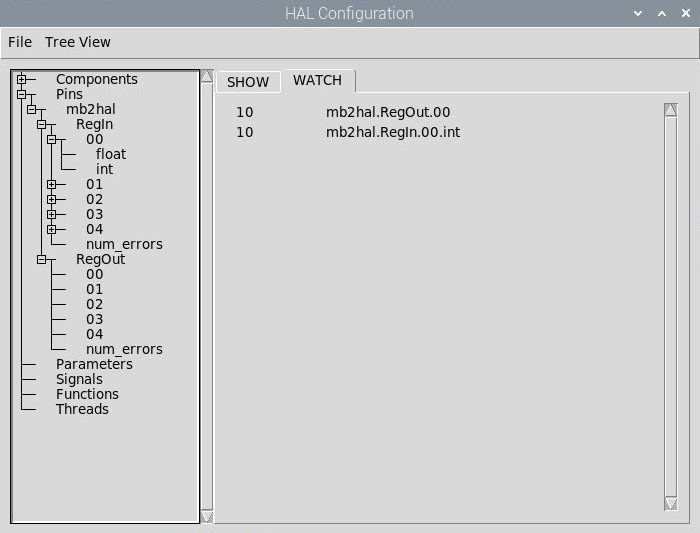Switch to the SHOW tab
The width and height of the screenshot is (700, 533).
[x=248, y=82]
